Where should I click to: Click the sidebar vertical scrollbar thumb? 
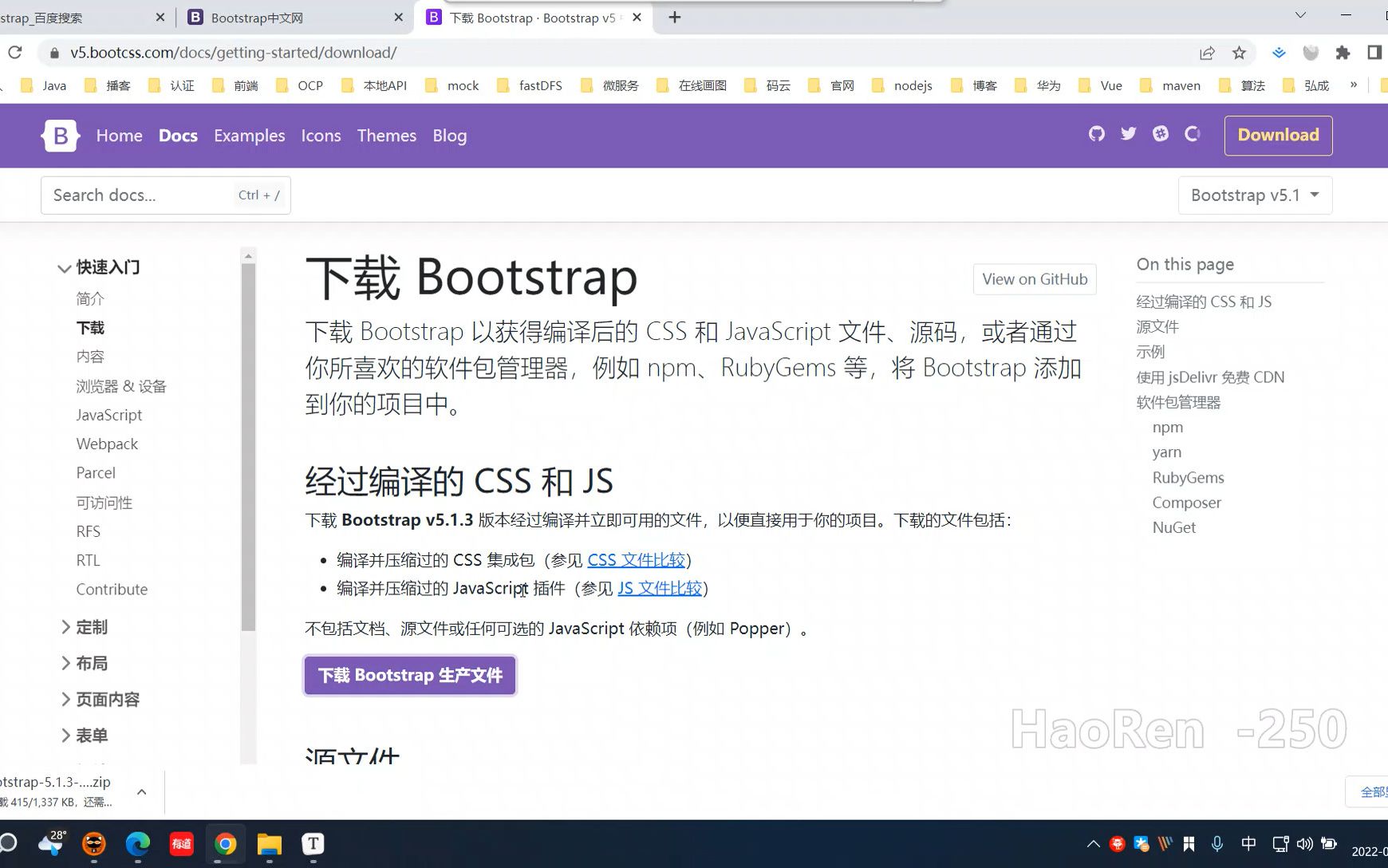[248, 447]
